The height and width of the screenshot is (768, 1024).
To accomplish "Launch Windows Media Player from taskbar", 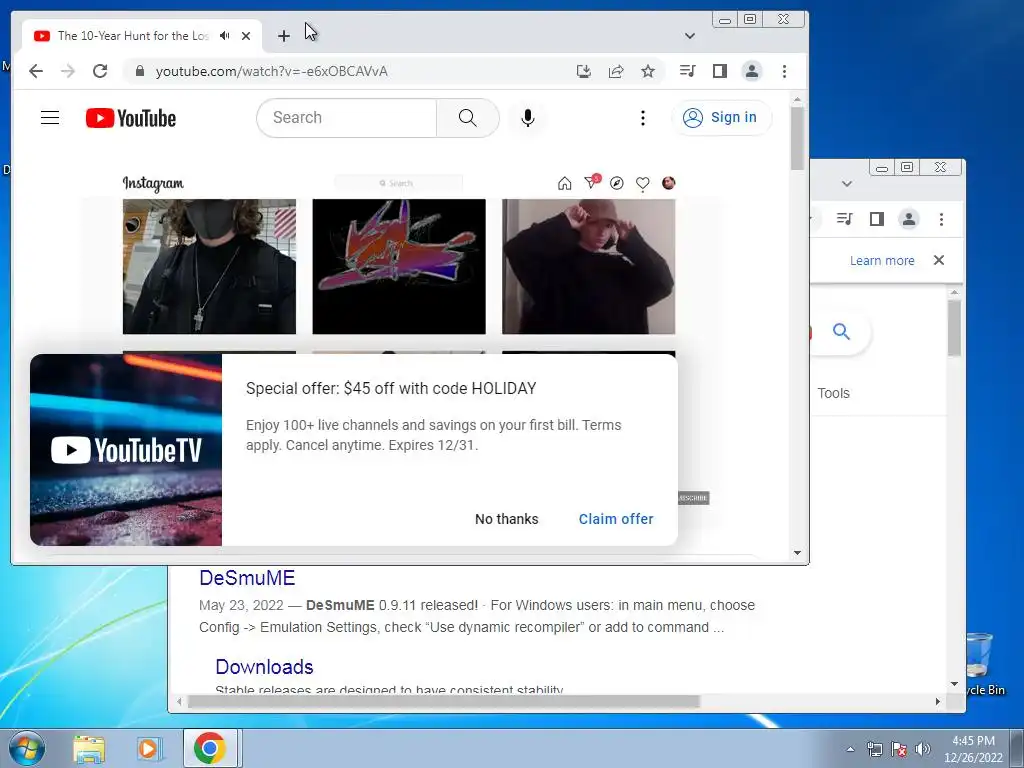I will click(149, 748).
